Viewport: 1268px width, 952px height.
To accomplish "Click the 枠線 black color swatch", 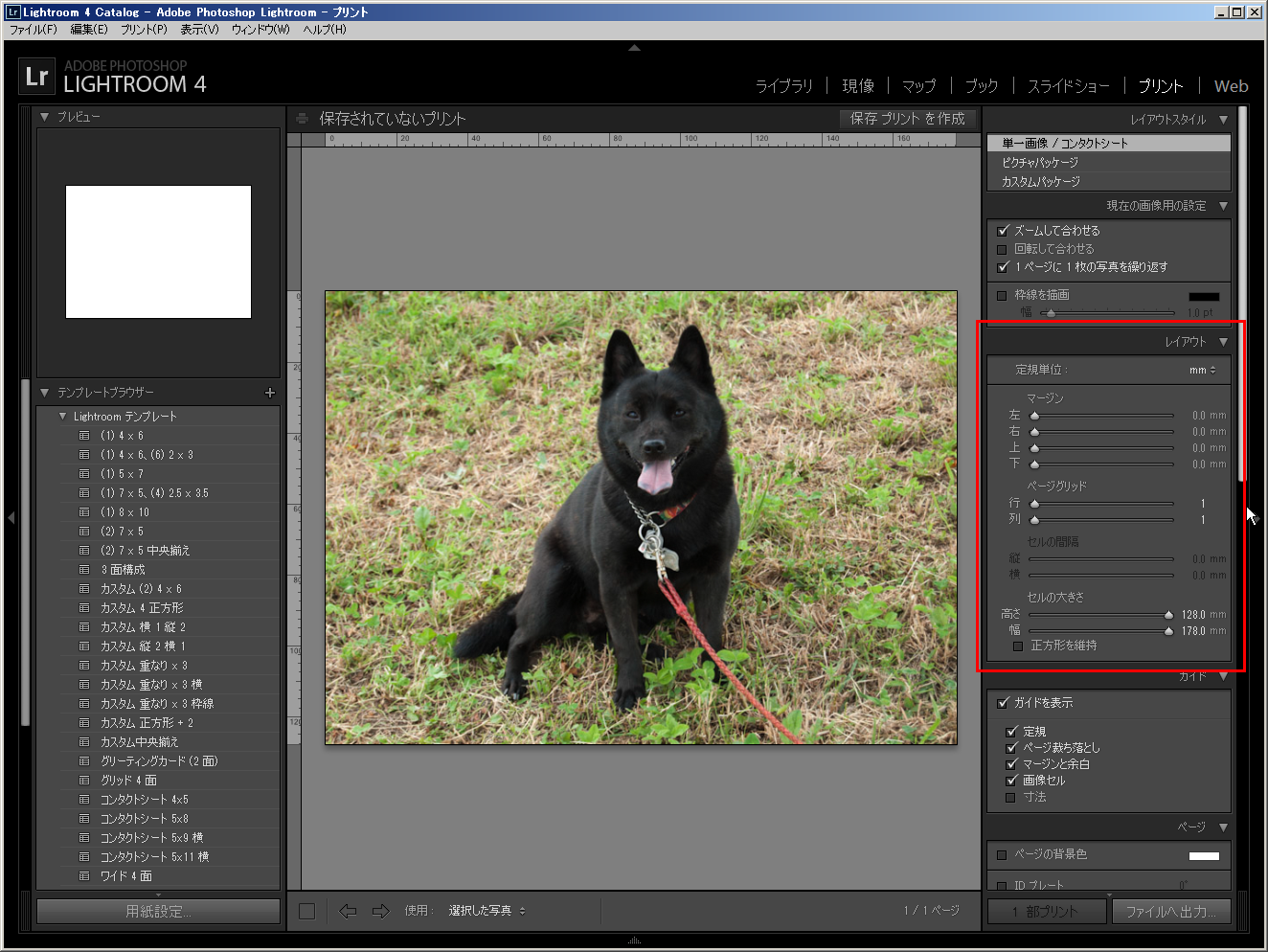I will click(1204, 297).
